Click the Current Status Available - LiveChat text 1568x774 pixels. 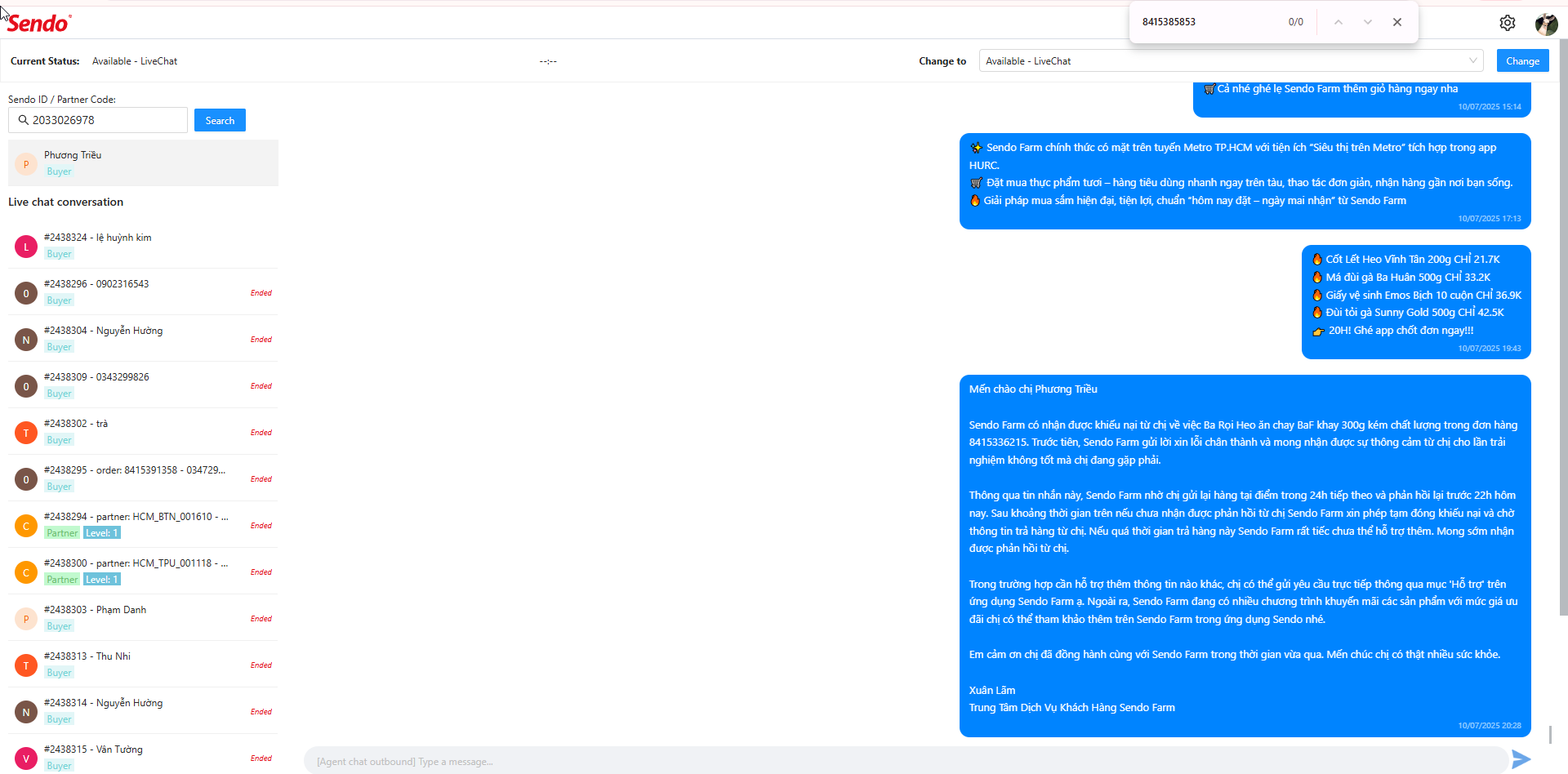point(135,61)
